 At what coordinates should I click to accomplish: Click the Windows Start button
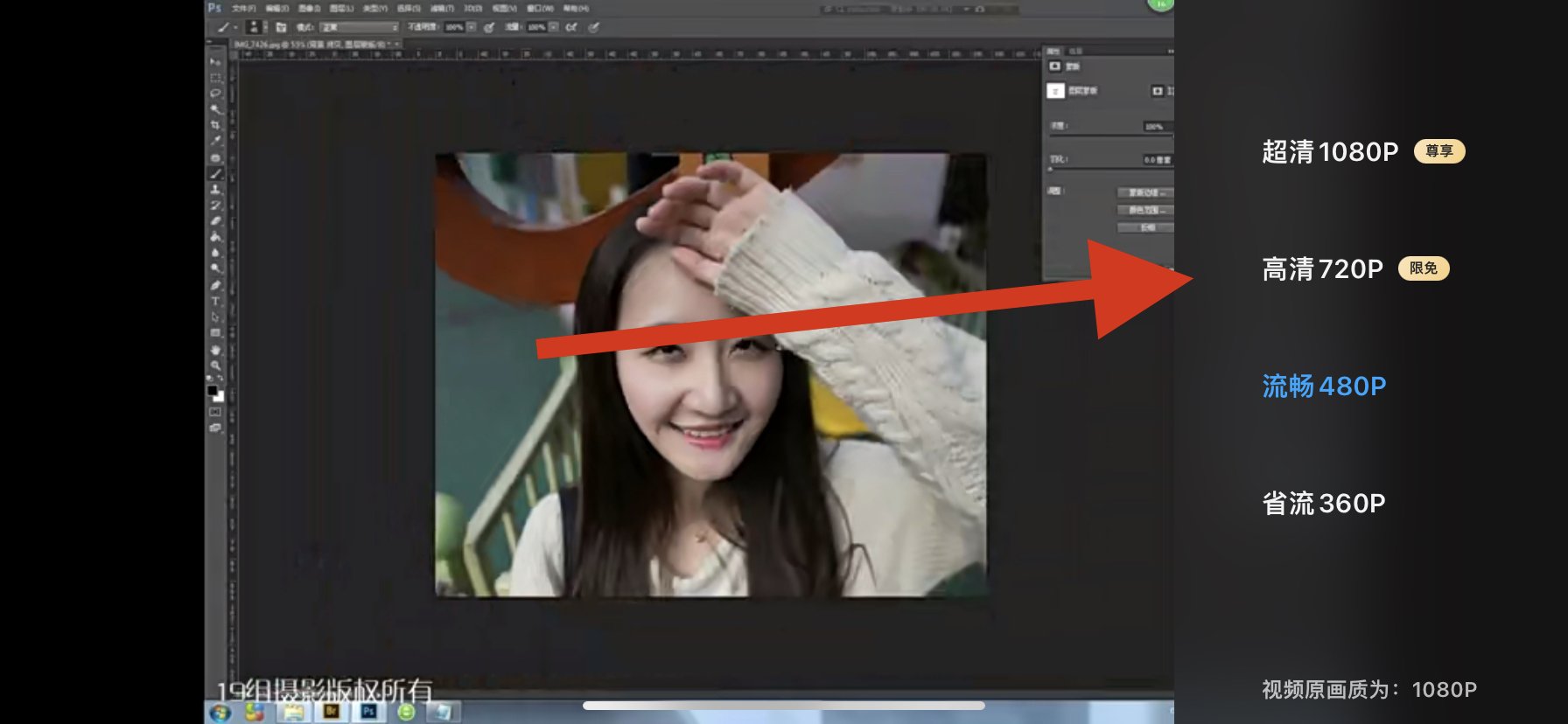220,713
